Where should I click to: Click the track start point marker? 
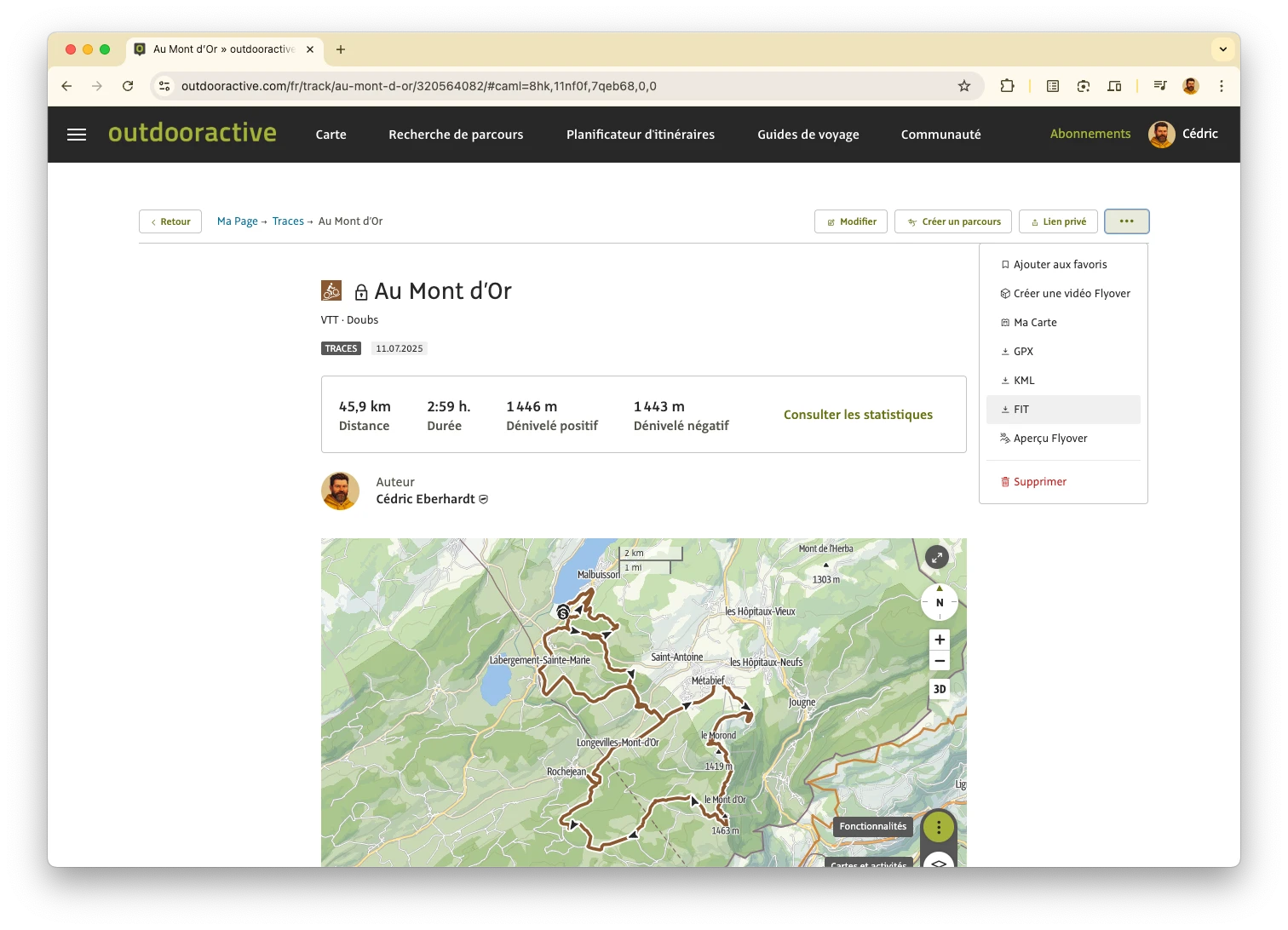tap(563, 612)
